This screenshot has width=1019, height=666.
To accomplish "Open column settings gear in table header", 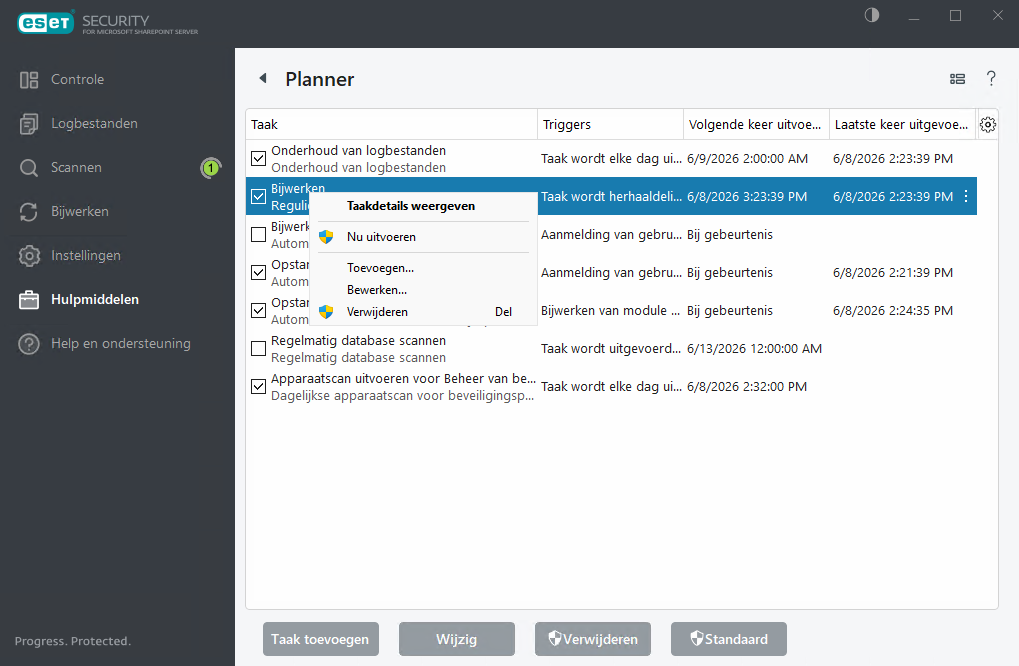I will [988, 125].
